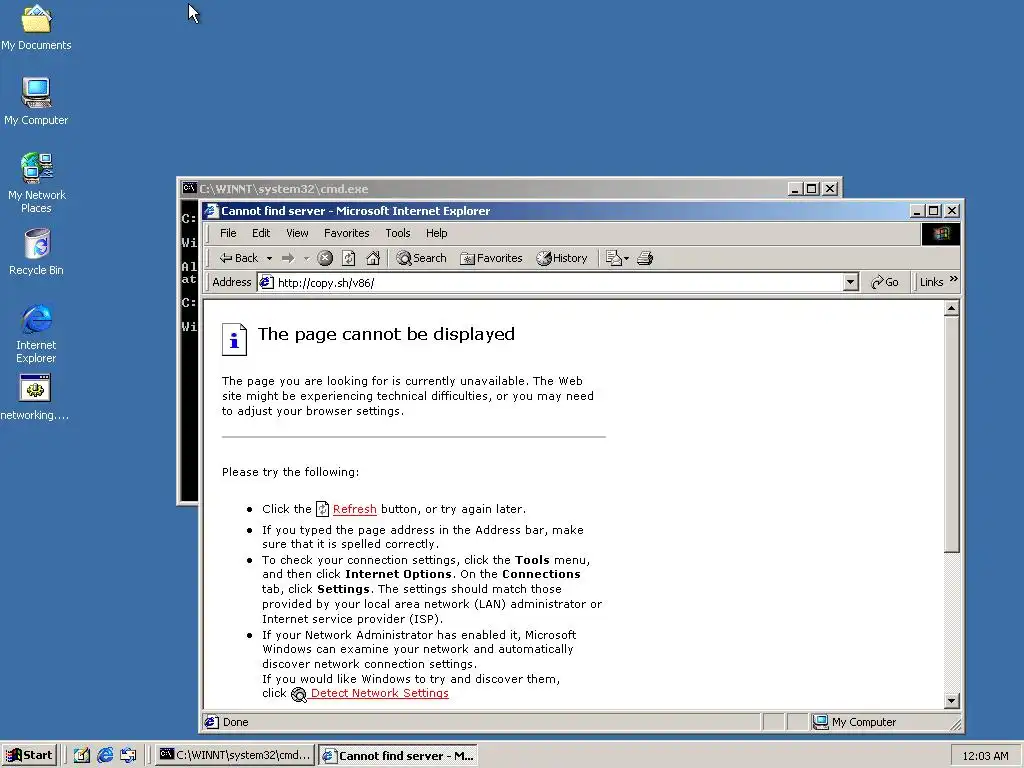Open the Edit menu
This screenshot has width=1024, height=768.
pyautogui.click(x=261, y=233)
